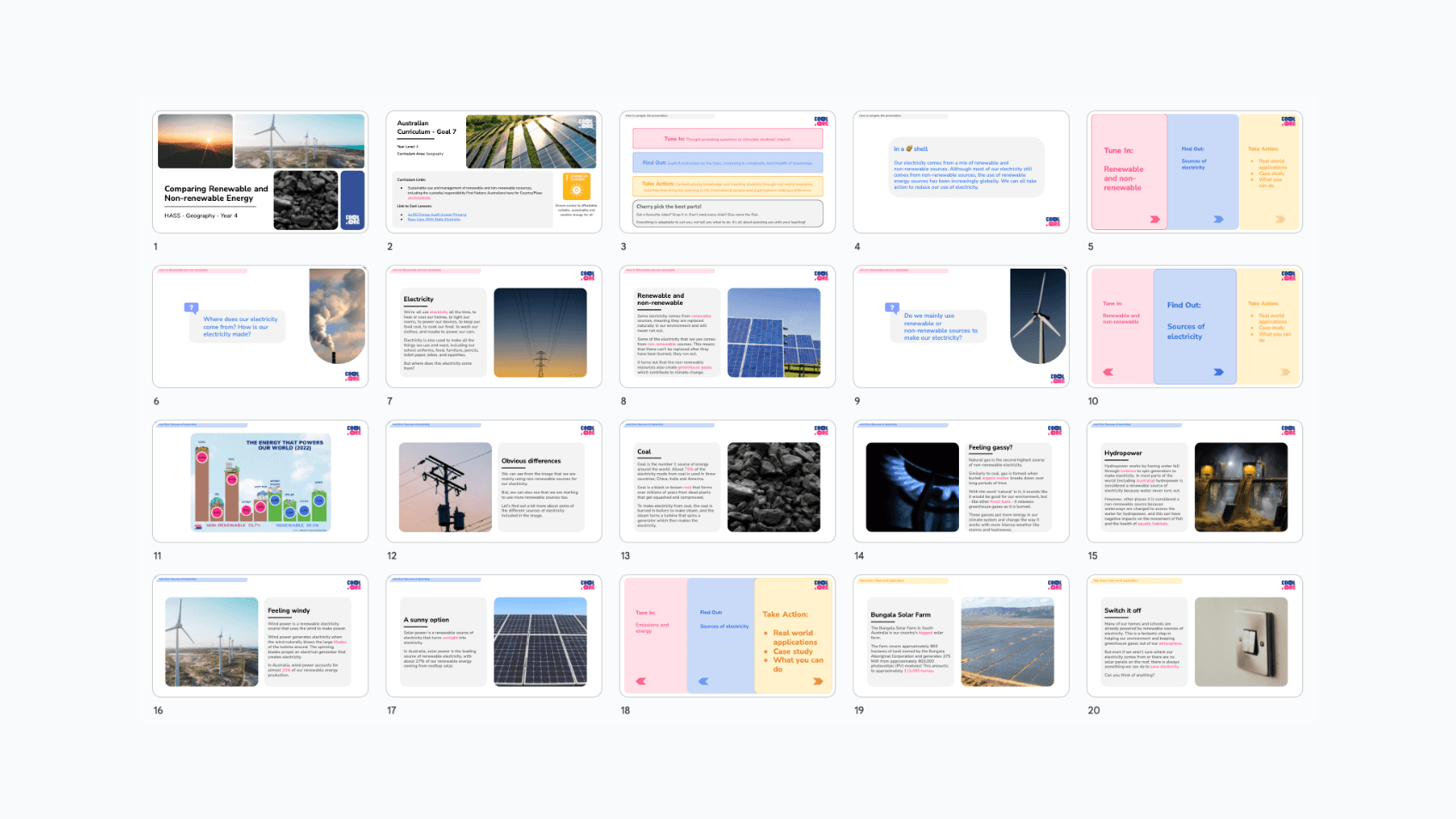The height and width of the screenshot is (819, 1456).
Task: Click the blue Find Out bar on slide 3
Action: [x=727, y=162]
